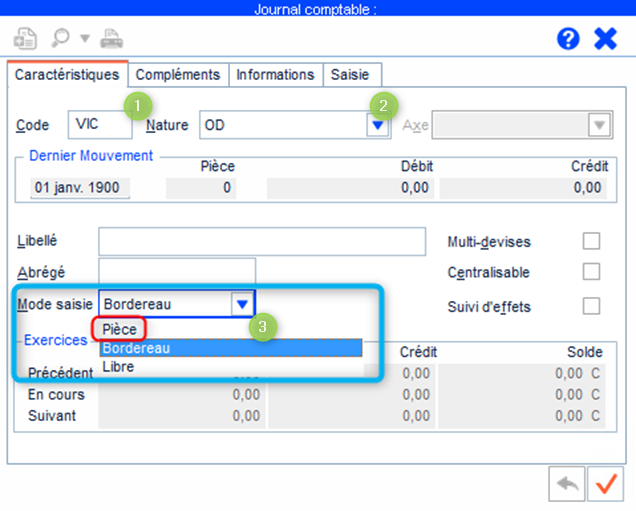Viewport: 636px width, 511px height.
Task: Tick the Centralisable checkbox
Action: pyautogui.click(x=591, y=272)
